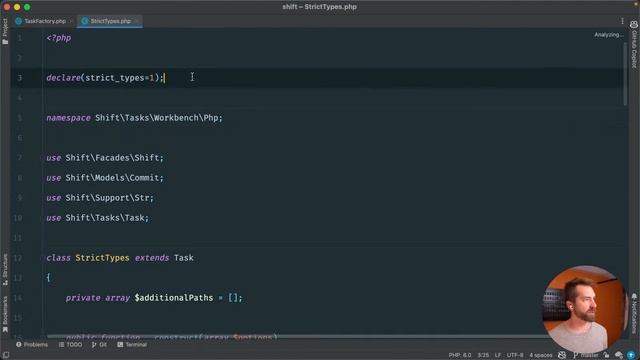The height and width of the screenshot is (360, 640).
Task: Click the editor vertical scrollbar
Action: pos(626,73)
